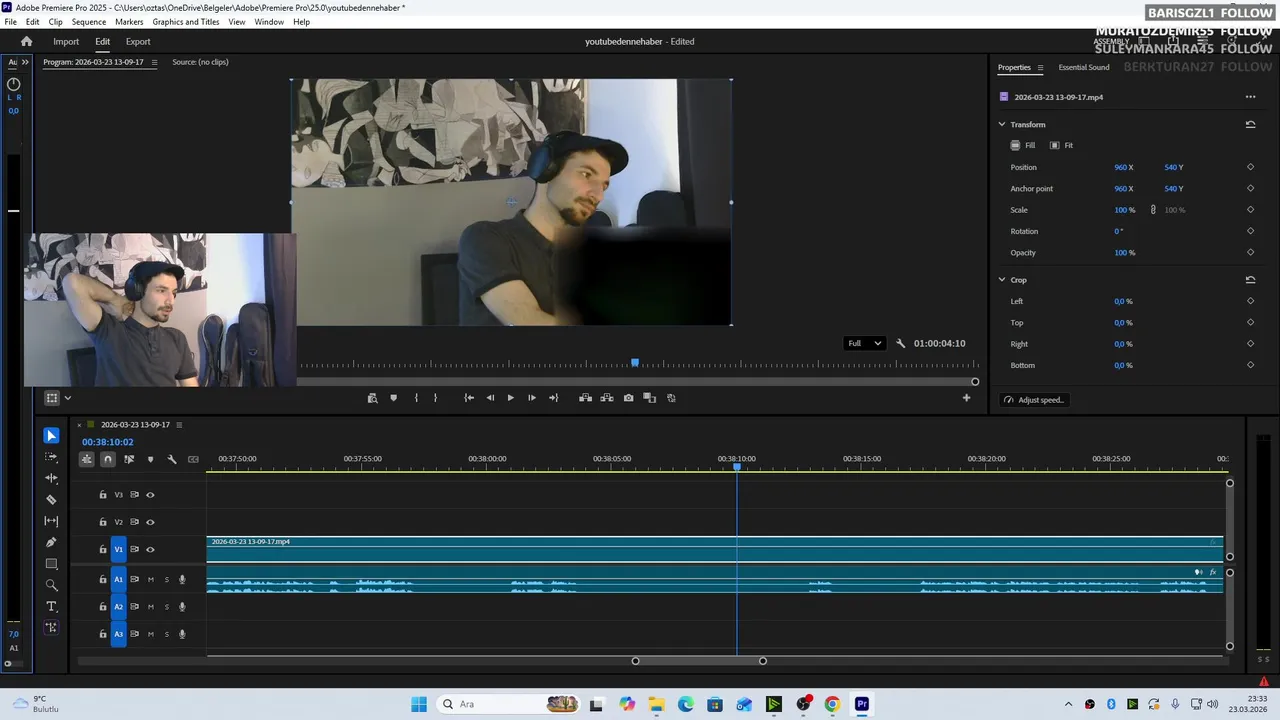Toggle Snap in timeline magnet
This screenshot has height=720, width=1280.
(x=108, y=459)
